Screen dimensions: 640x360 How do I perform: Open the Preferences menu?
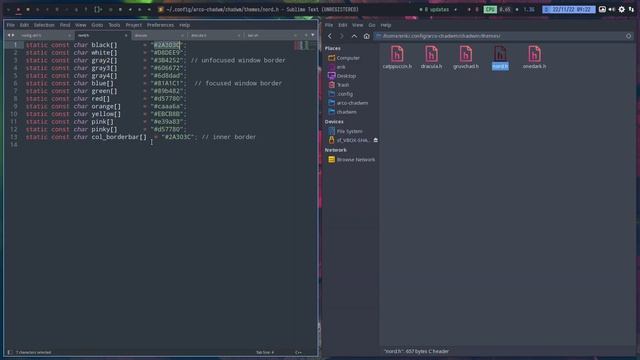tap(160, 25)
